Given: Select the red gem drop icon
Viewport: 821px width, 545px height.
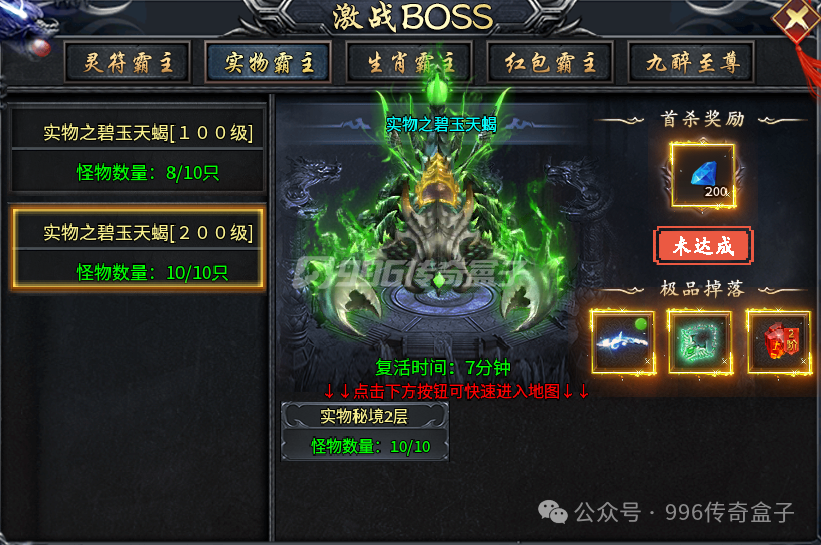Looking at the screenshot, I should 779,342.
